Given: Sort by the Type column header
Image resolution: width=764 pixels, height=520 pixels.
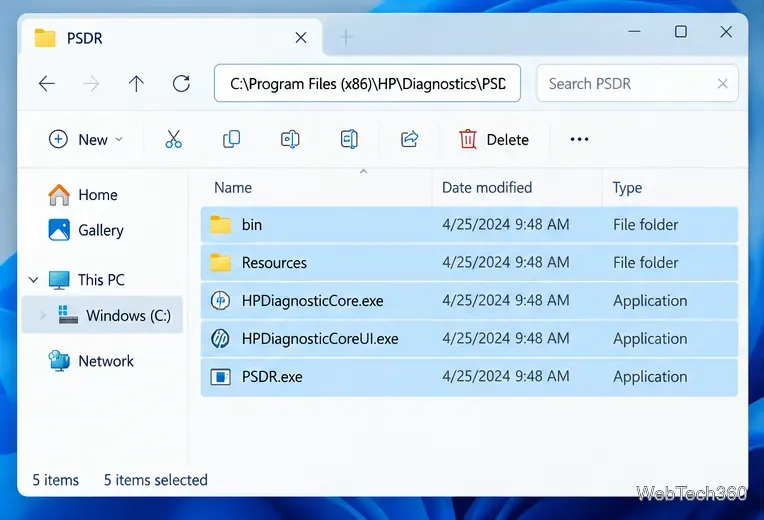Looking at the screenshot, I should [628, 188].
